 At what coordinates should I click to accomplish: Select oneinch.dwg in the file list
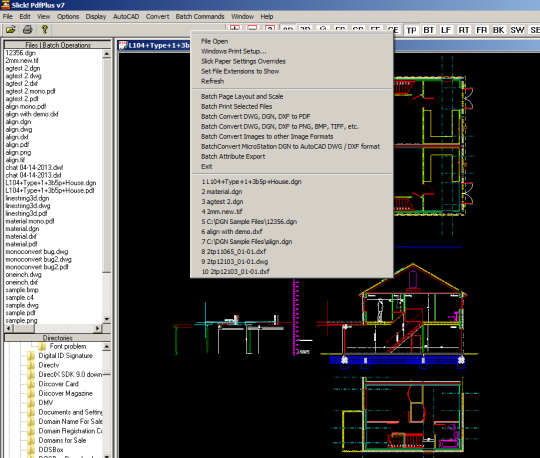coord(23,274)
